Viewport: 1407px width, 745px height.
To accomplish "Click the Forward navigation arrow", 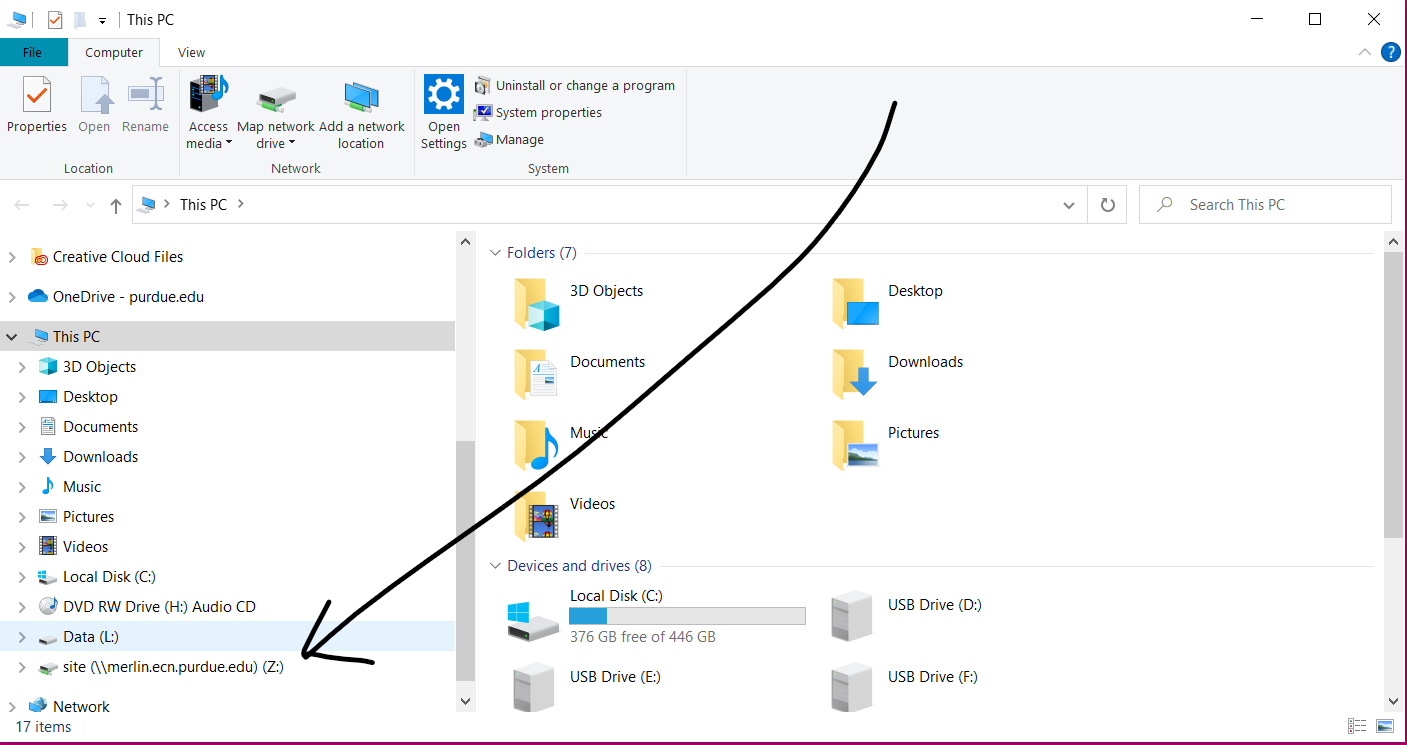I will tap(60, 205).
